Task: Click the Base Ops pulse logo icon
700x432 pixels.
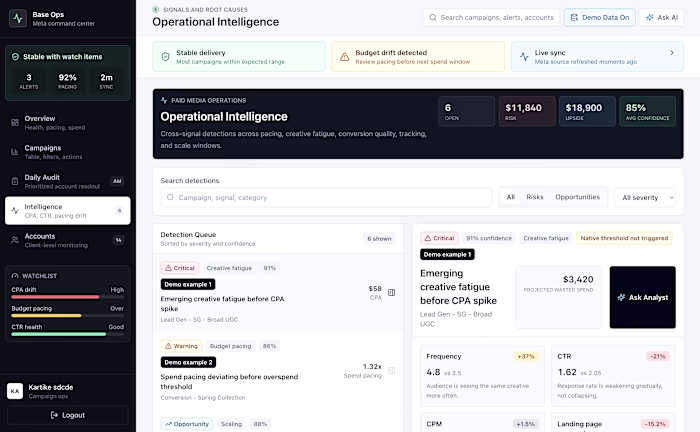Action: point(18,19)
